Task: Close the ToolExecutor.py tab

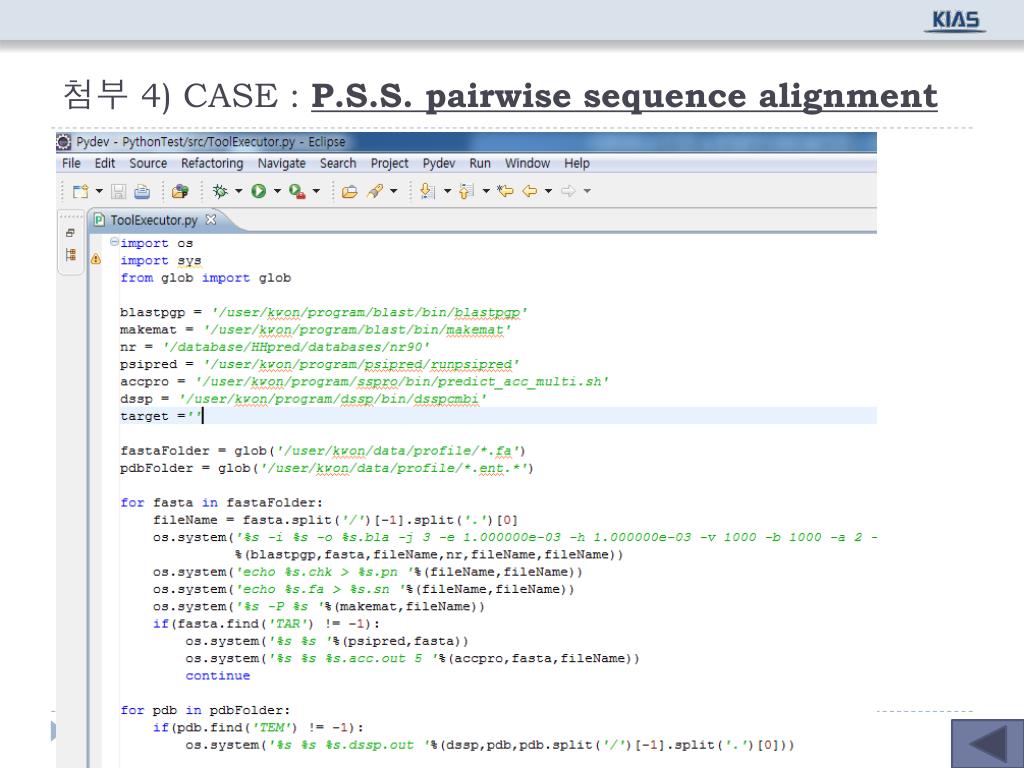Action: (211, 220)
